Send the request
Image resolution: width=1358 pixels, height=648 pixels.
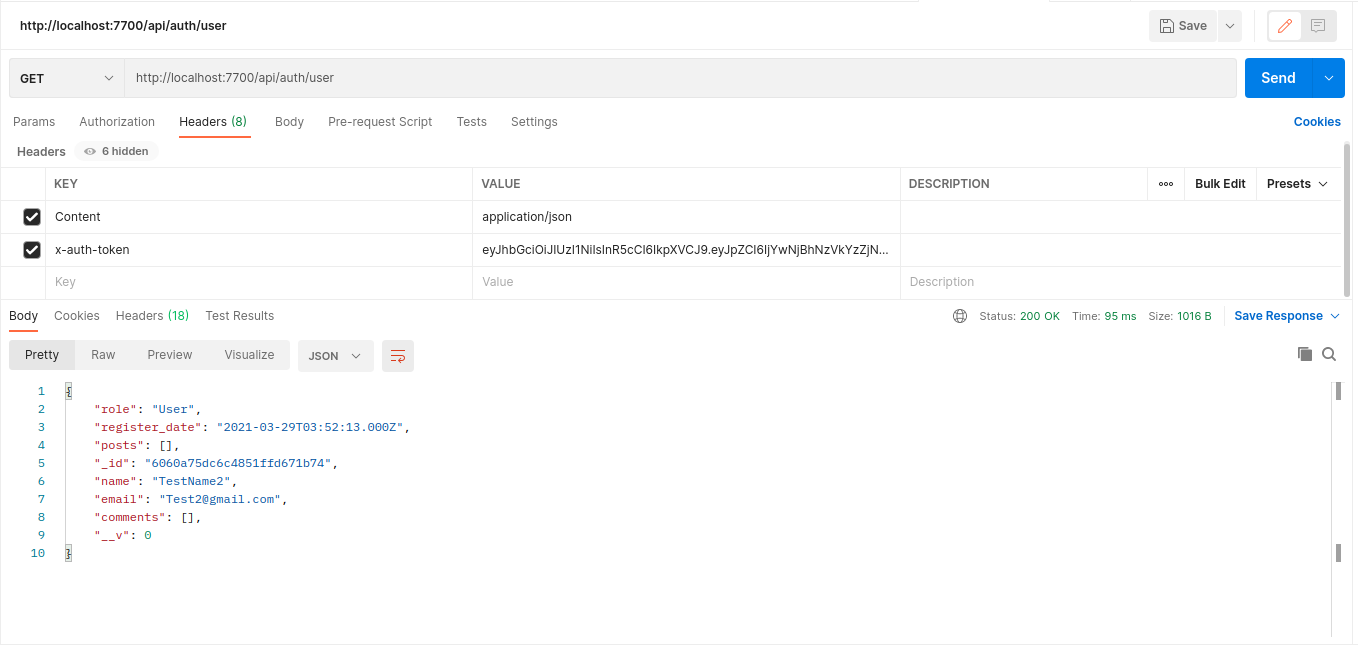tap(1278, 78)
